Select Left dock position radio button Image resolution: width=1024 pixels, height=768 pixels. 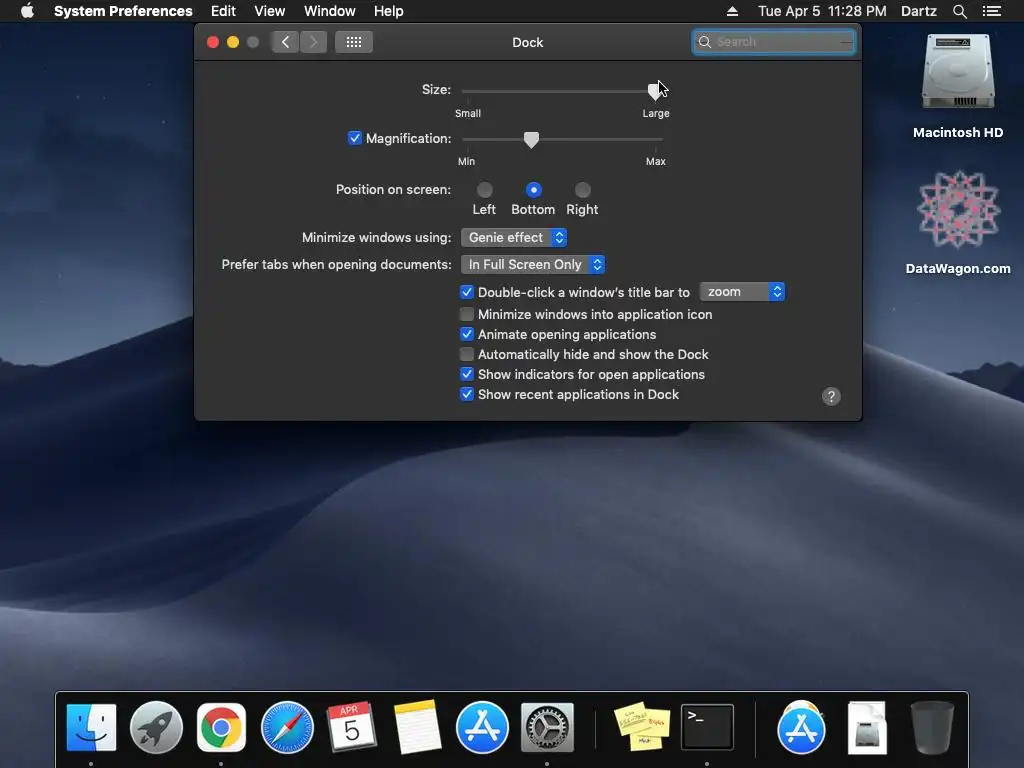485,190
